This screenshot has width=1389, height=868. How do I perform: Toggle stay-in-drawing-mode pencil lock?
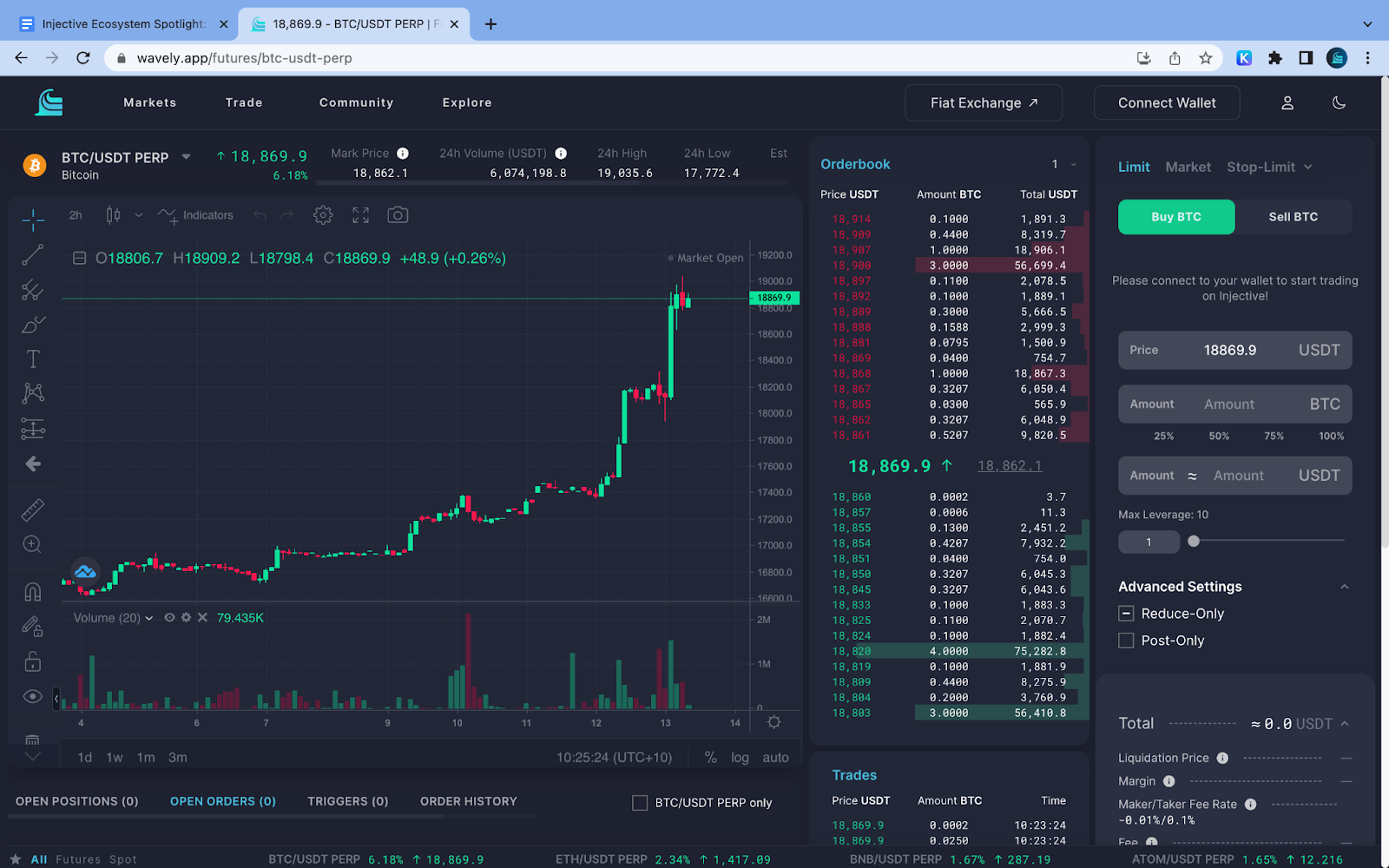(x=33, y=626)
